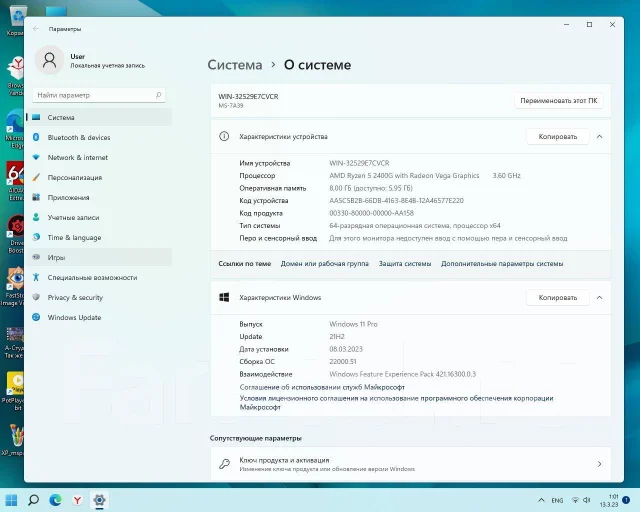
Task: Select install date 08.03.2023
Action: click(346, 349)
